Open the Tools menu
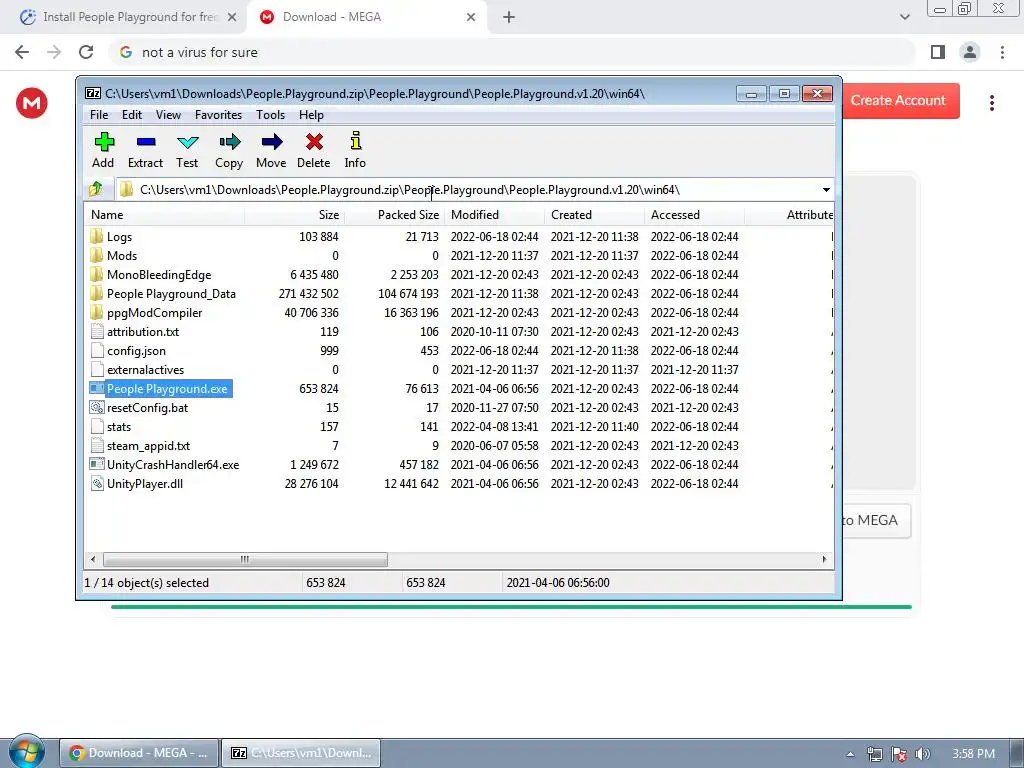Image resolution: width=1024 pixels, height=768 pixels. [270, 115]
